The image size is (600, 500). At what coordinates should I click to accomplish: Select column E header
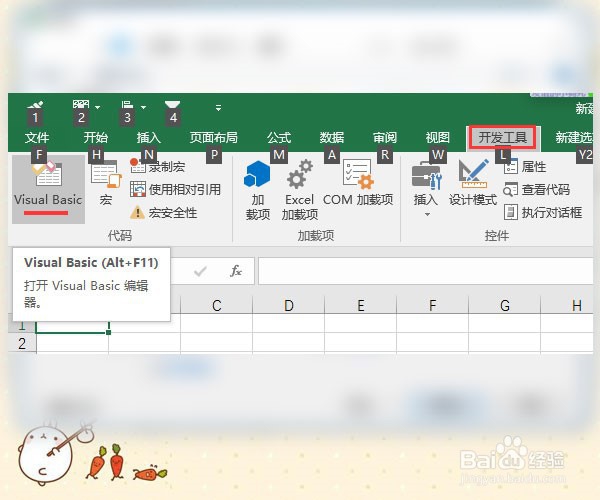pyautogui.click(x=360, y=305)
